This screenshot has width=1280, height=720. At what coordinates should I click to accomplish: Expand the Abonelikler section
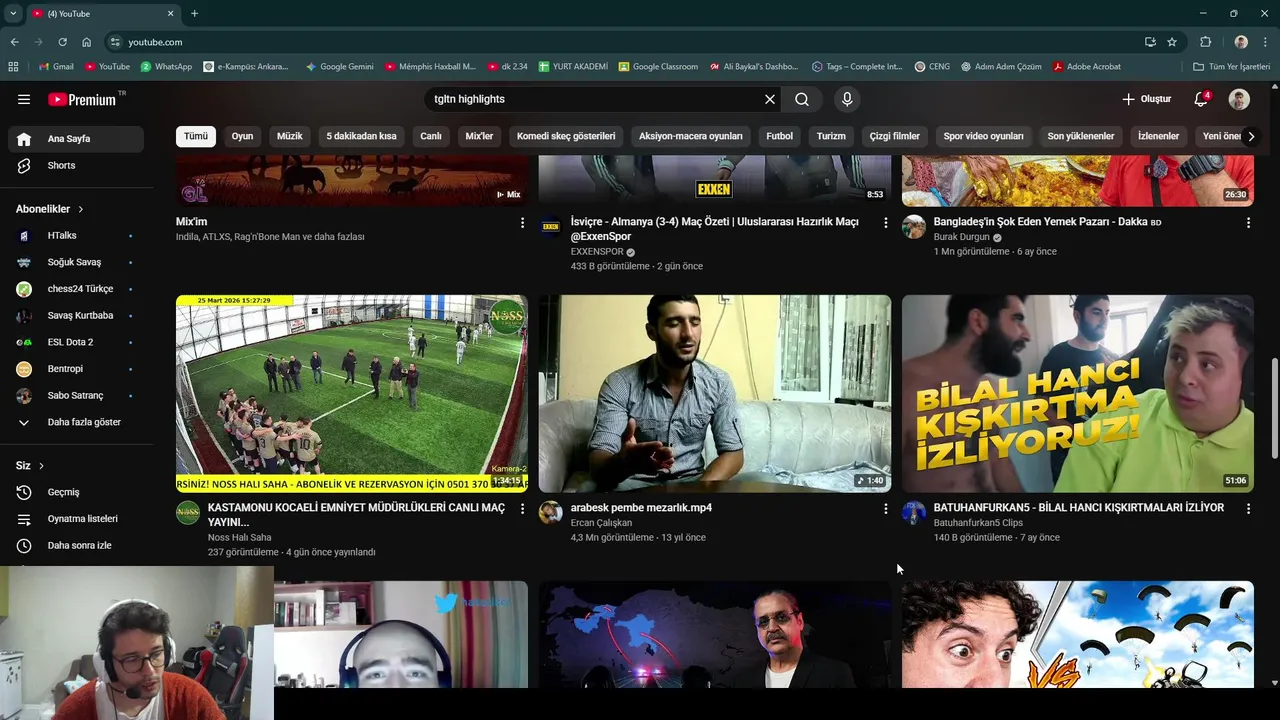(50, 209)
